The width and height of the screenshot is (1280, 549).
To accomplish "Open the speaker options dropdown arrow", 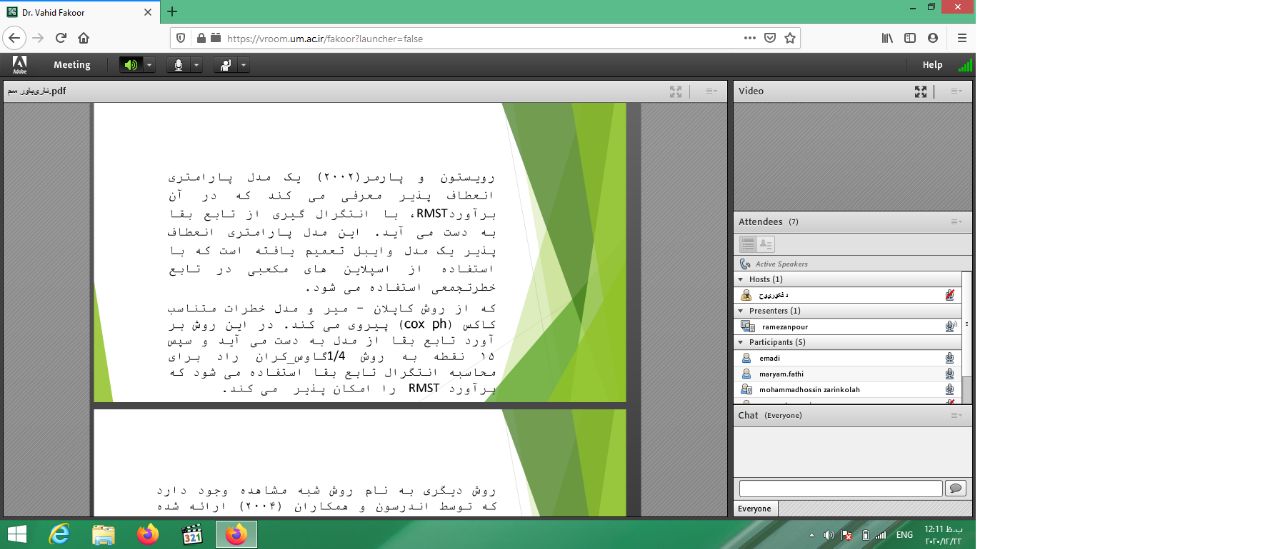I will (149, 65).
